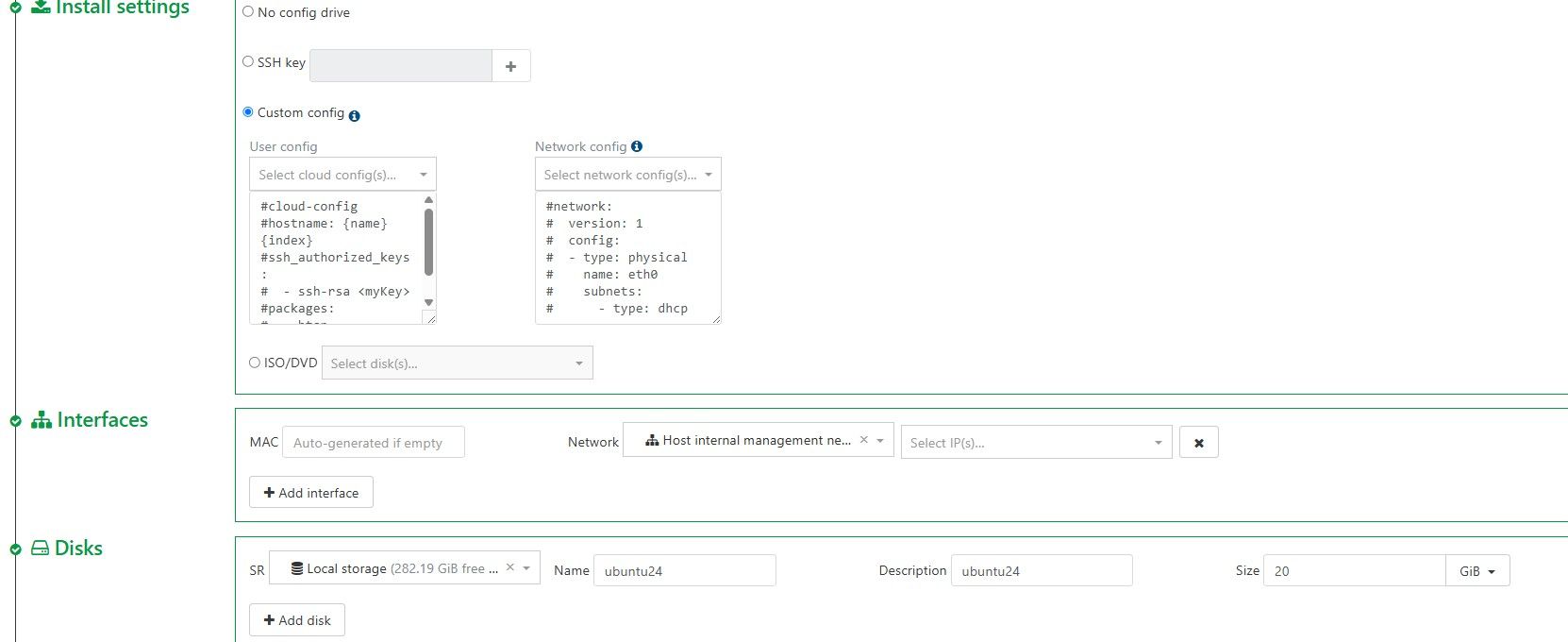Click the Custom config info icon

click(x=354, y=116)
